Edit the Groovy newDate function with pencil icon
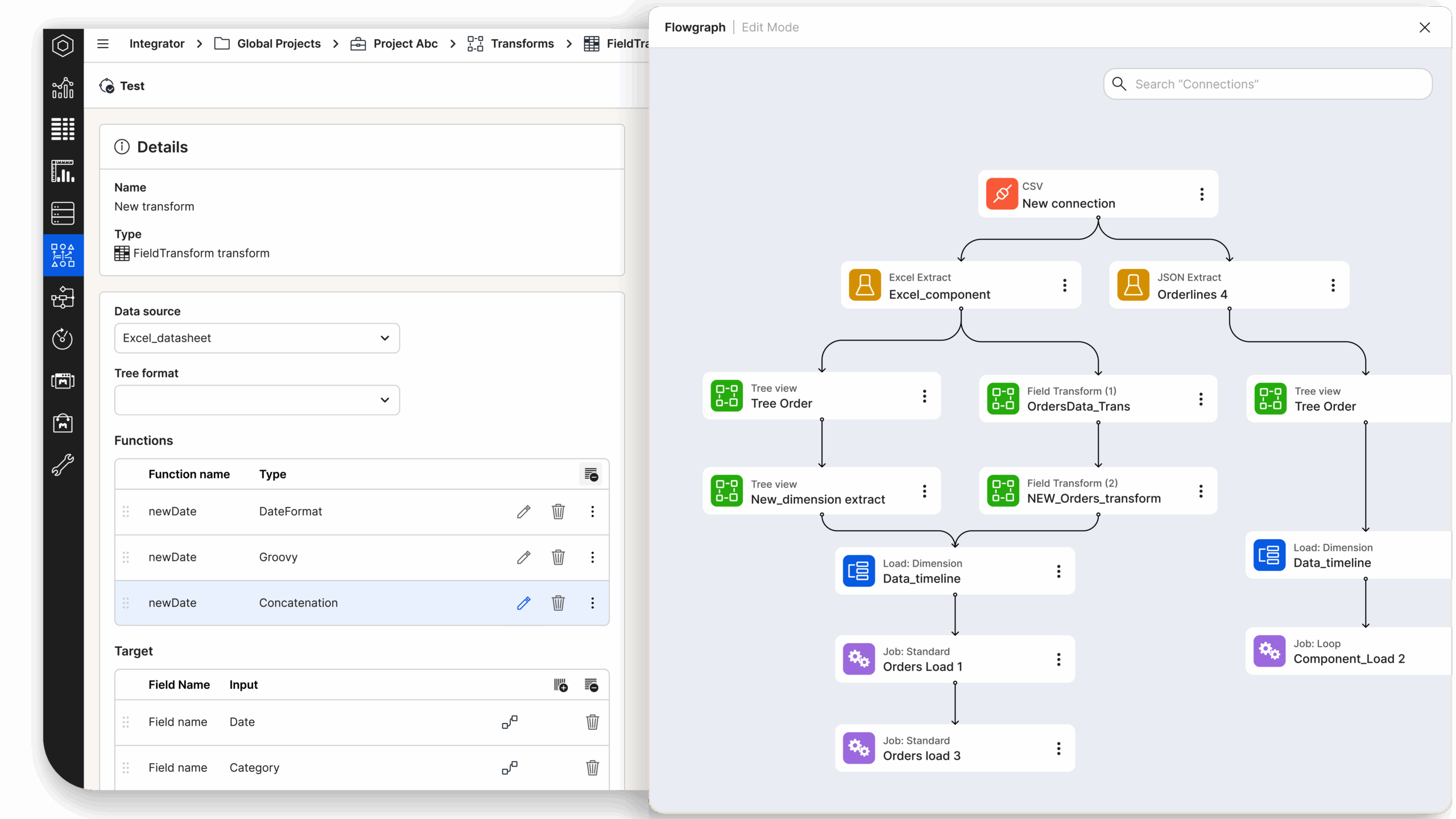1456x819 pixels. (523, 557)
